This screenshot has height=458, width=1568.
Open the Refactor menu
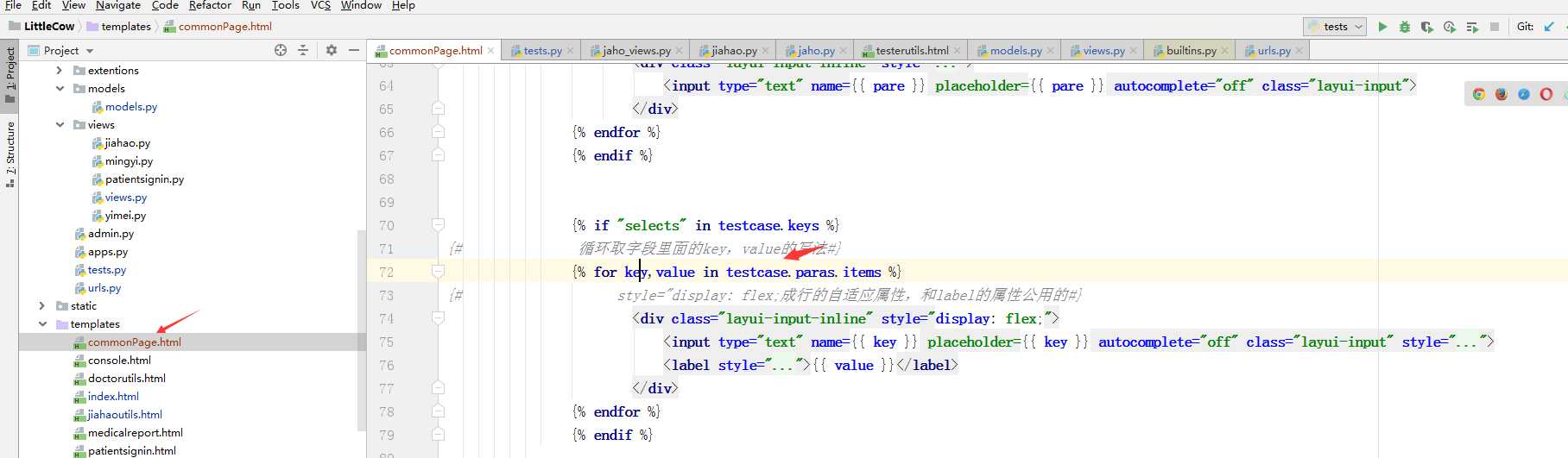(x=210, y=5)
